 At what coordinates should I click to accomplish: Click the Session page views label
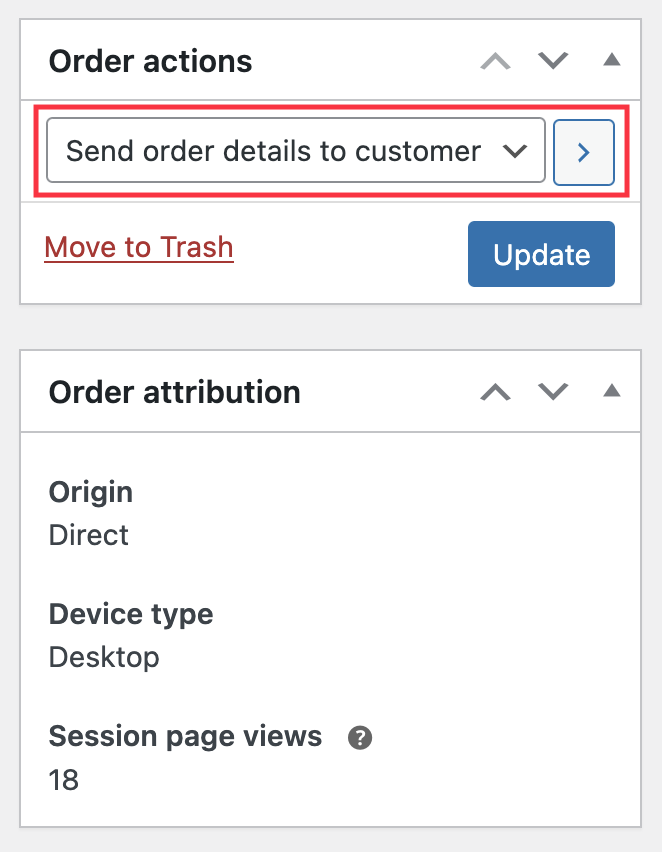tap(185, 737)
